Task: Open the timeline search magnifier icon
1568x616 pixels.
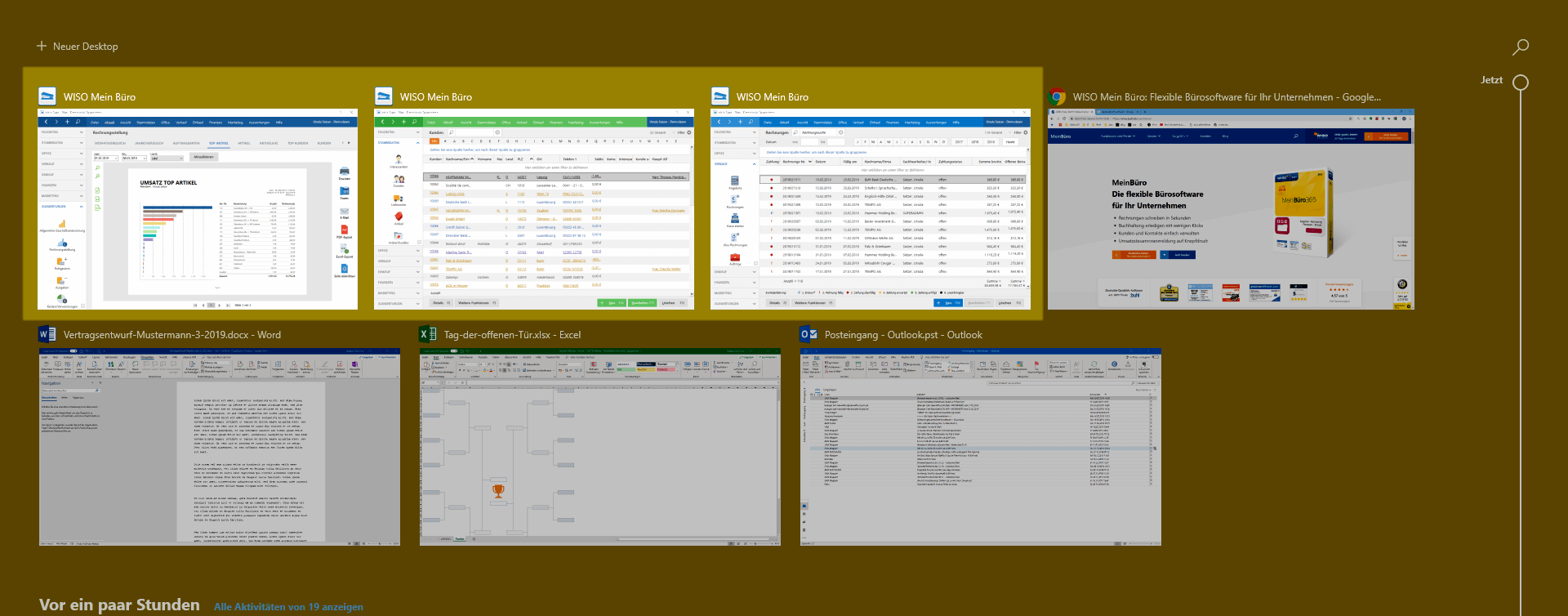Action: [1520, 47]
